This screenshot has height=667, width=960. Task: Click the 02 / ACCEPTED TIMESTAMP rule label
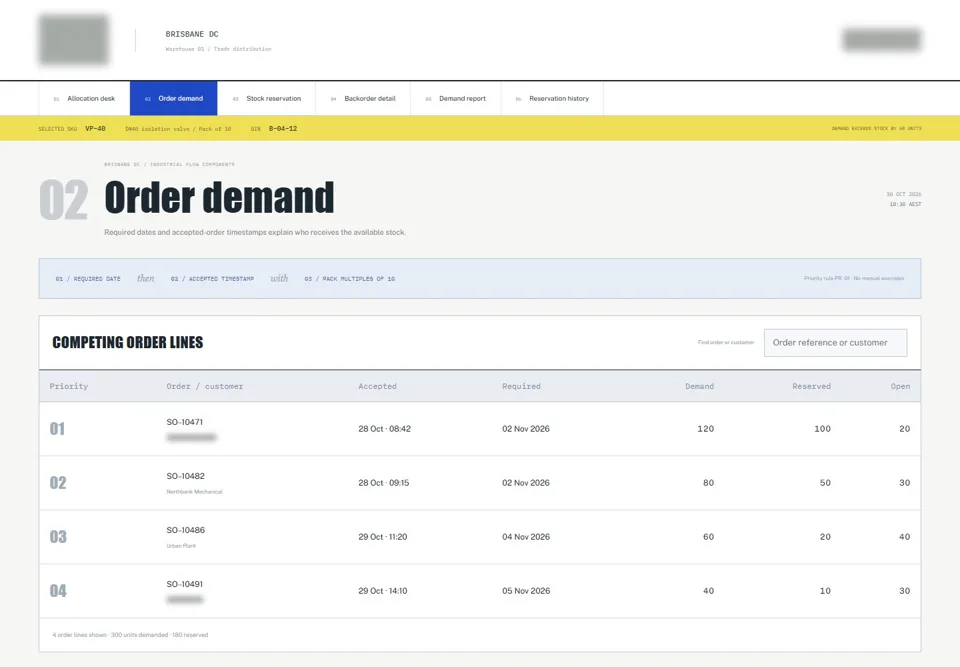tap(212, 279)
